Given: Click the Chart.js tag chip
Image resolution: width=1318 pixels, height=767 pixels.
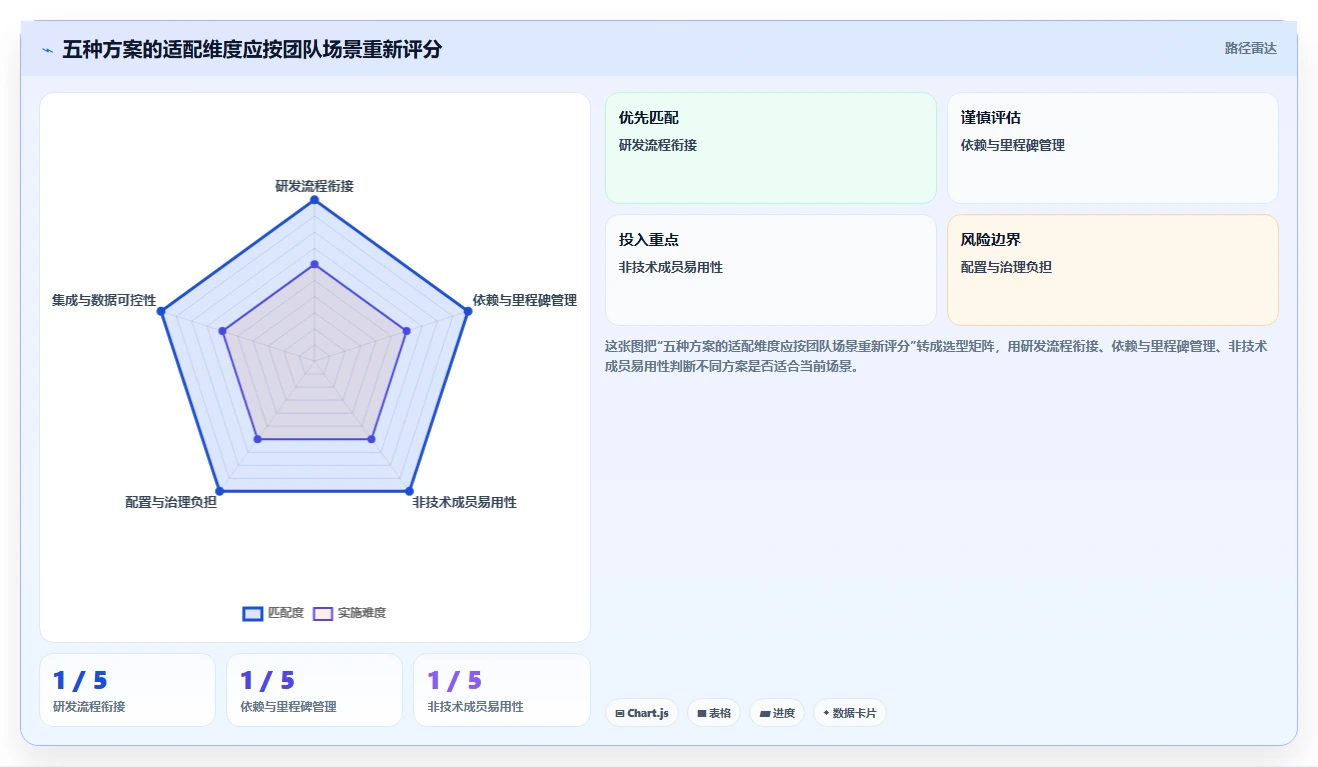Looking at the screenshot, I should tap(641, 713).
